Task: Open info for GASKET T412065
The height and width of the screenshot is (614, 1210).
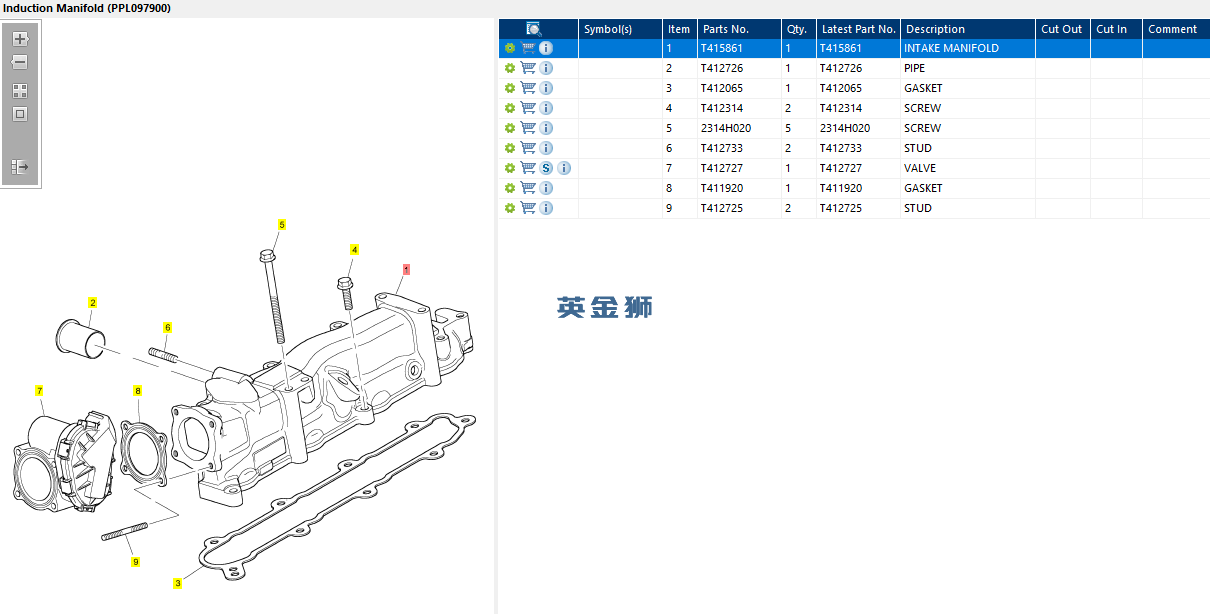Action: [546, 88]
